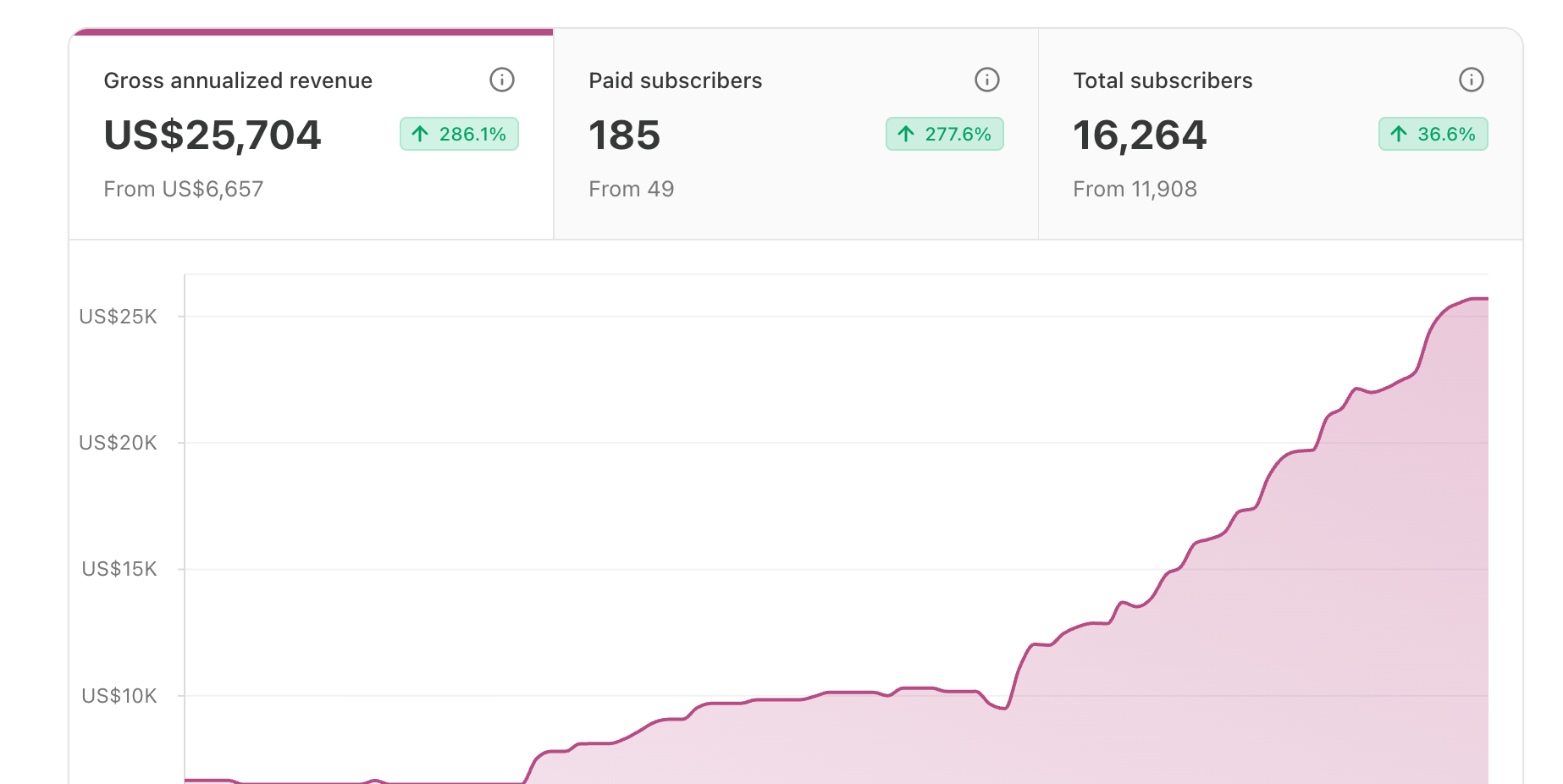
Task: Click the 185 paid subscribers count
Action: pyautogui.click(x=624, y=135)
